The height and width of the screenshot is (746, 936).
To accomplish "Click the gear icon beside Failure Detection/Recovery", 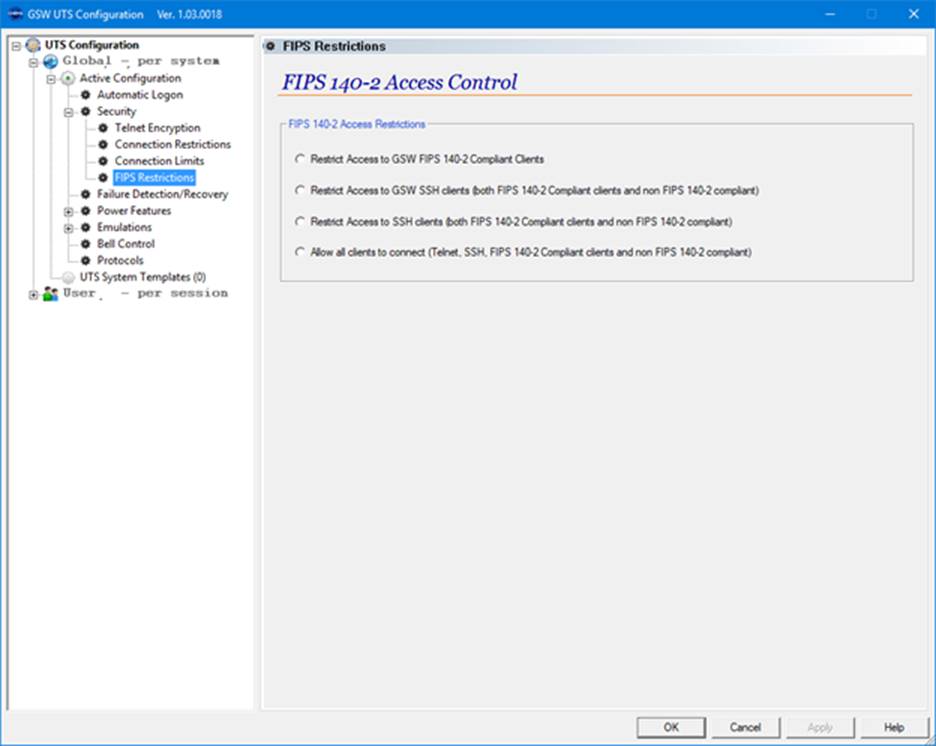I will [x=85, y=195].
